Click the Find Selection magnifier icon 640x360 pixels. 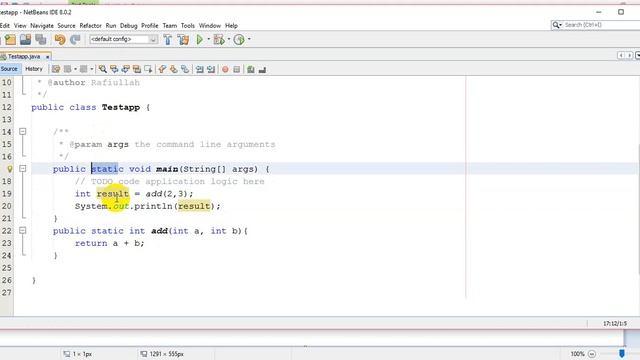[102, 69]
